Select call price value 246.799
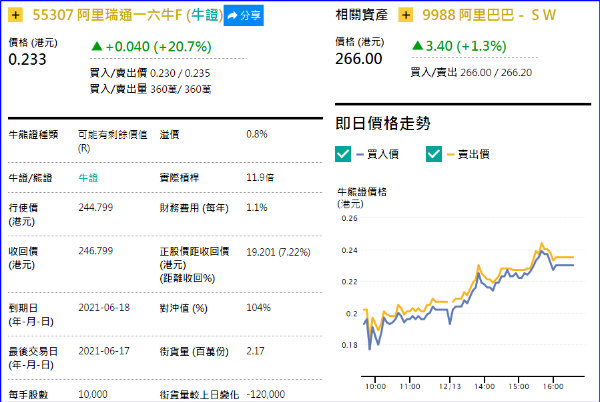The height and width of the screenshot is (402, 600). [x=96, y=251]
